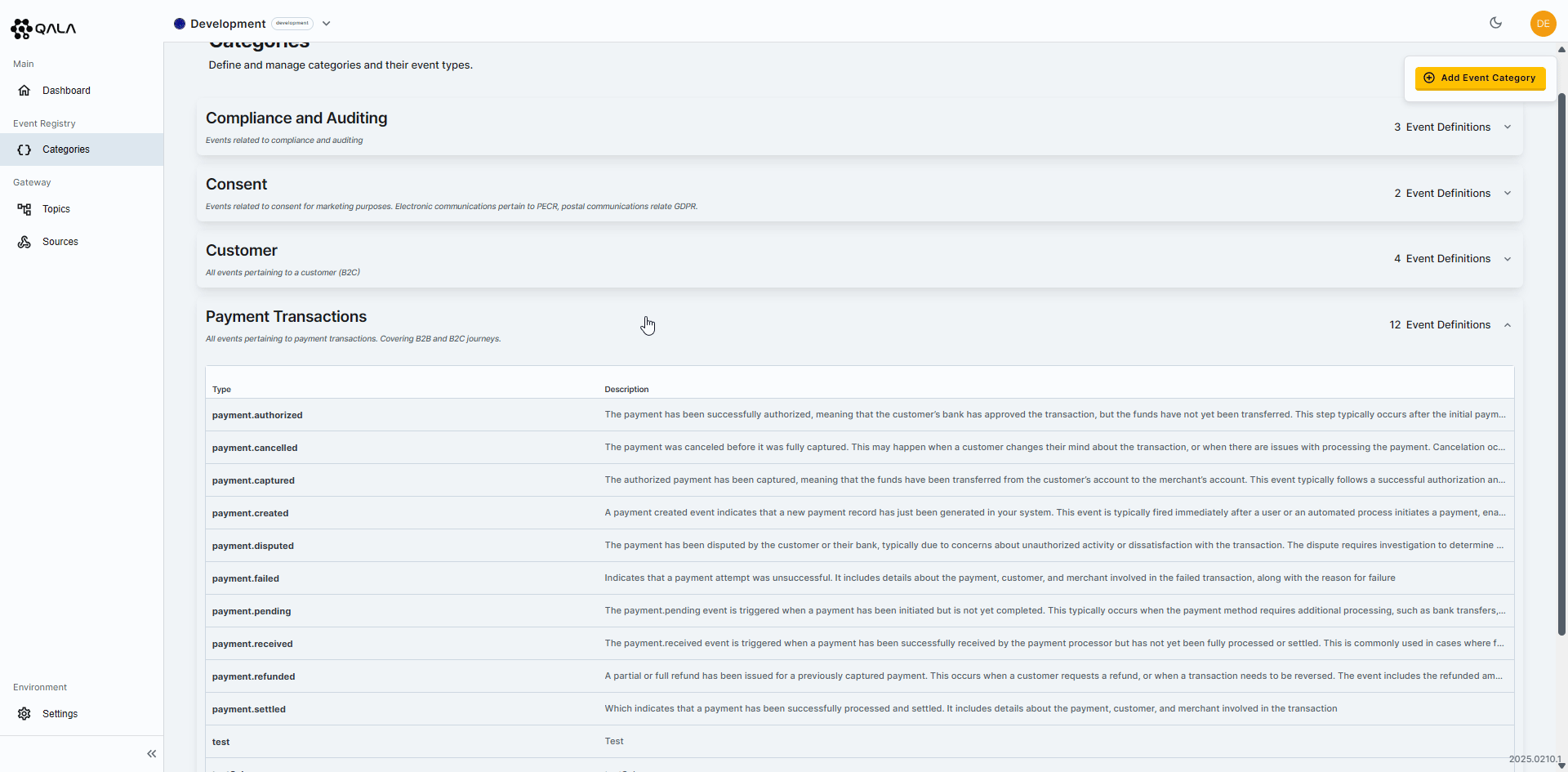Click the Sources webhook icon
The image size is (1568, 772).
[x=24, y=242]
